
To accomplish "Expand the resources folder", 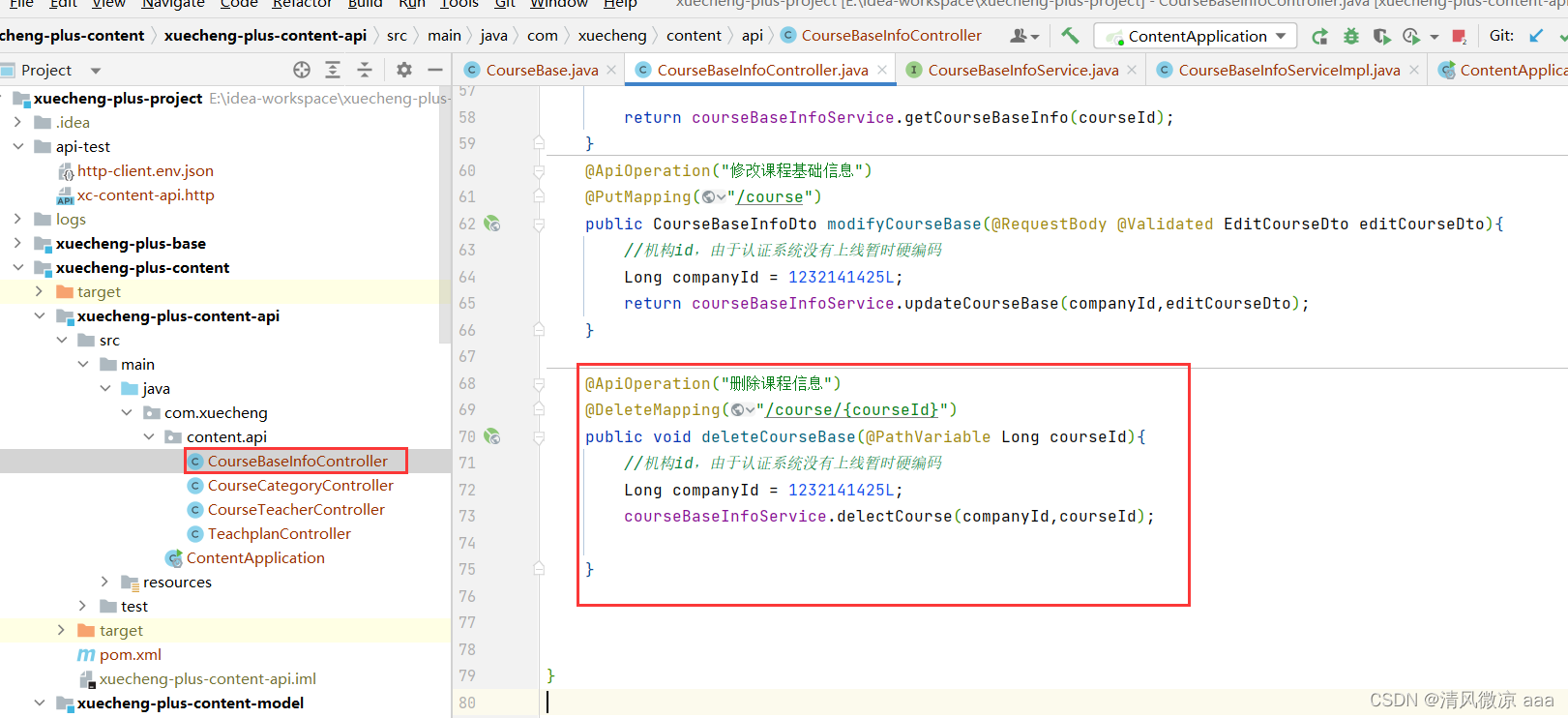I will tap(104, 582).
